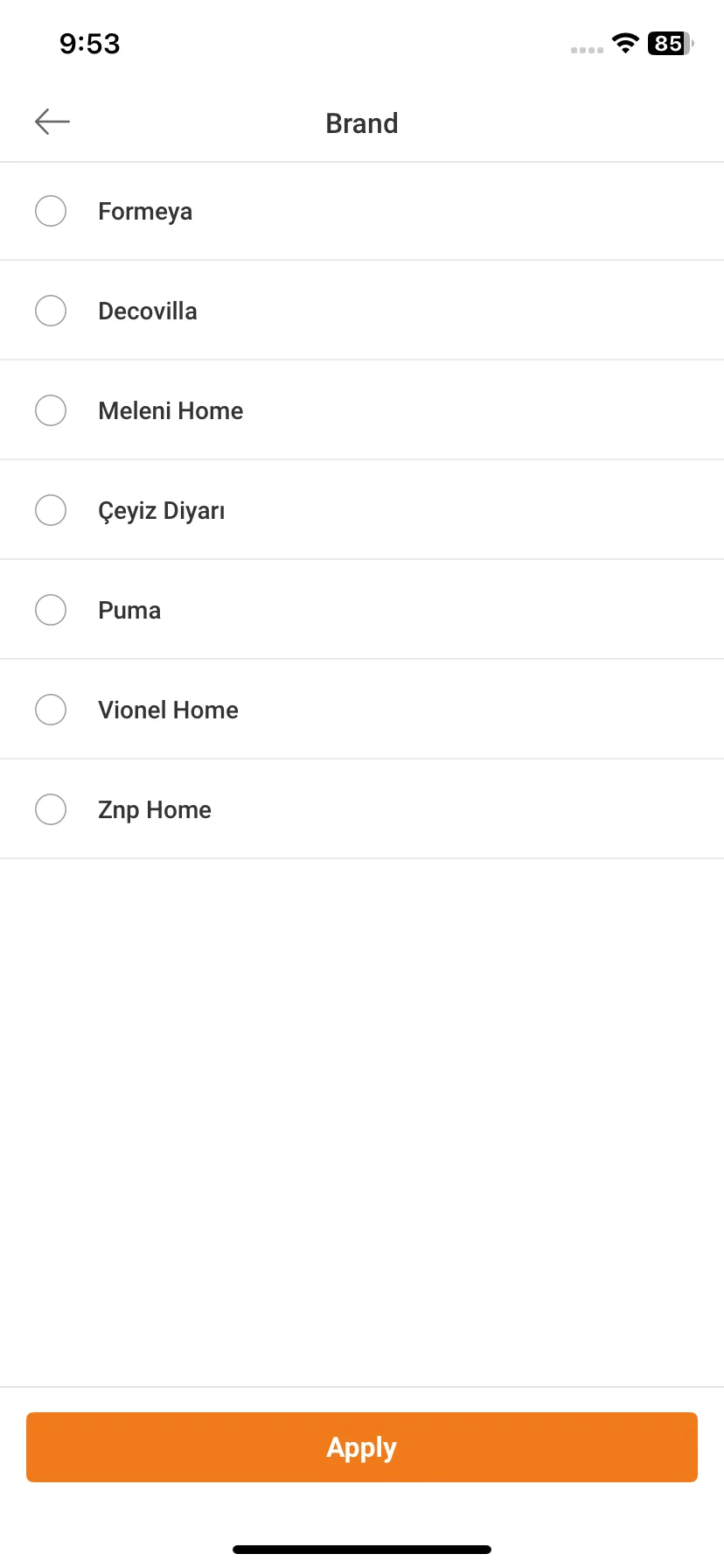Pick the Çeyiz Diyarı radio circle
The width and height of the screenshot is (724, 1568).
point(51,510)
